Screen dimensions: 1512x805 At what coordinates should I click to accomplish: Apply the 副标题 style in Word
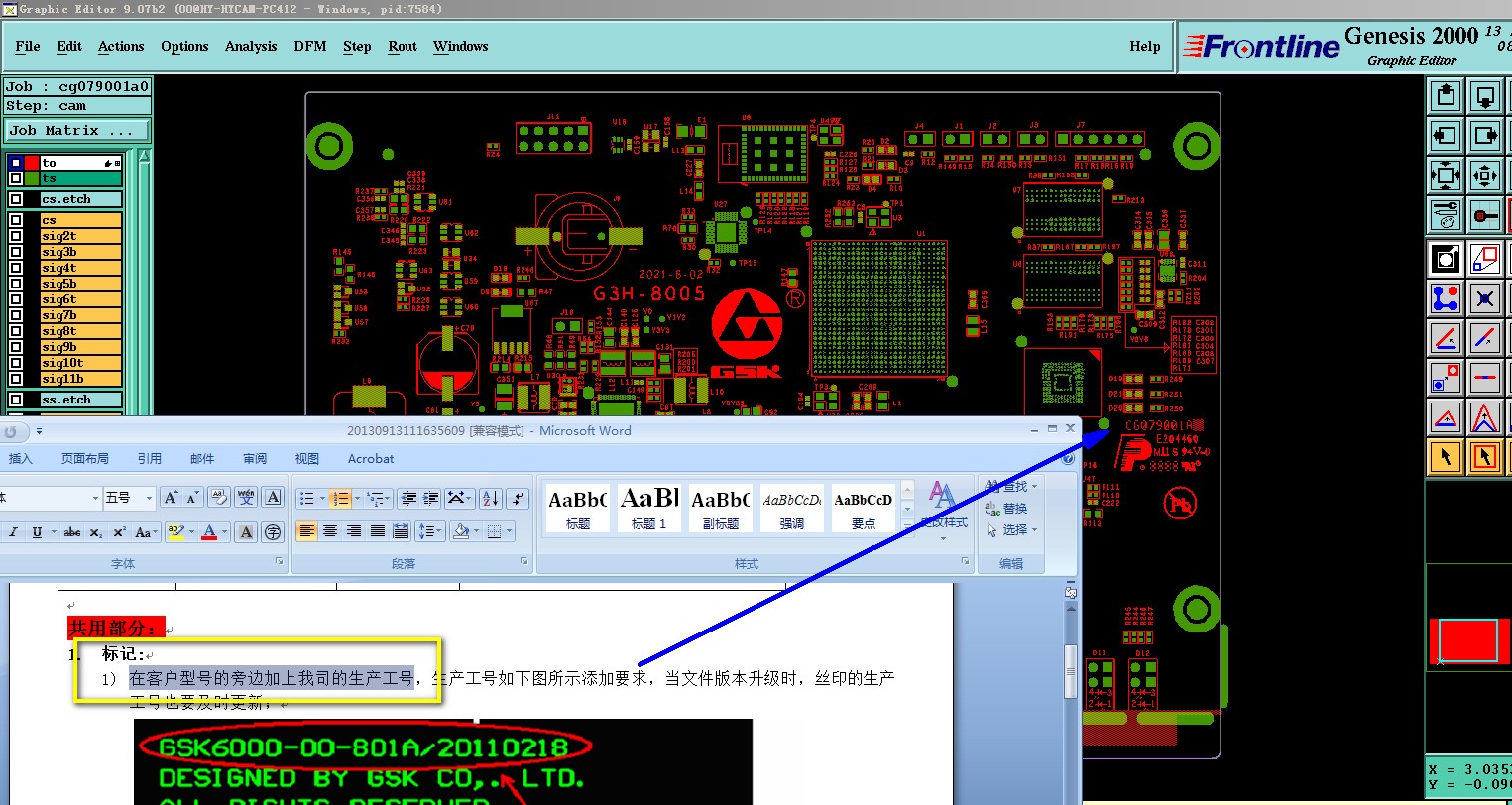[721, 508]
